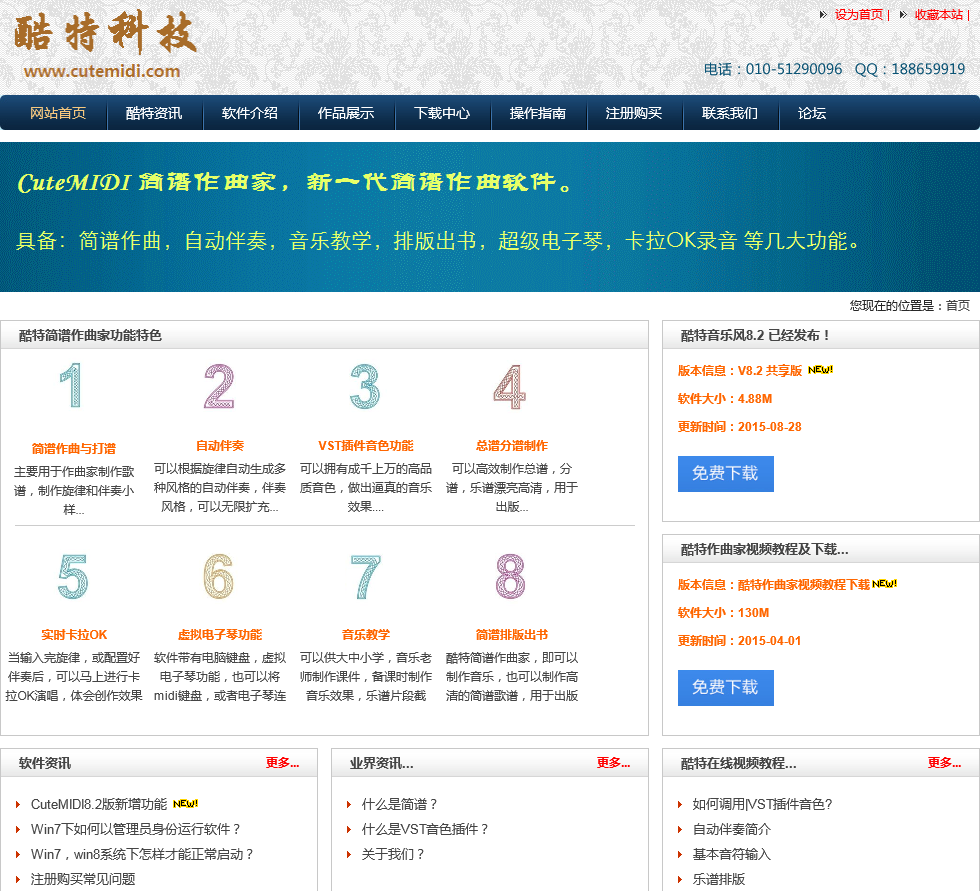This screenshot has height=891, width=980.
Task: Click QQ：188659919 contact text
Action: click(x=910, y=69)
